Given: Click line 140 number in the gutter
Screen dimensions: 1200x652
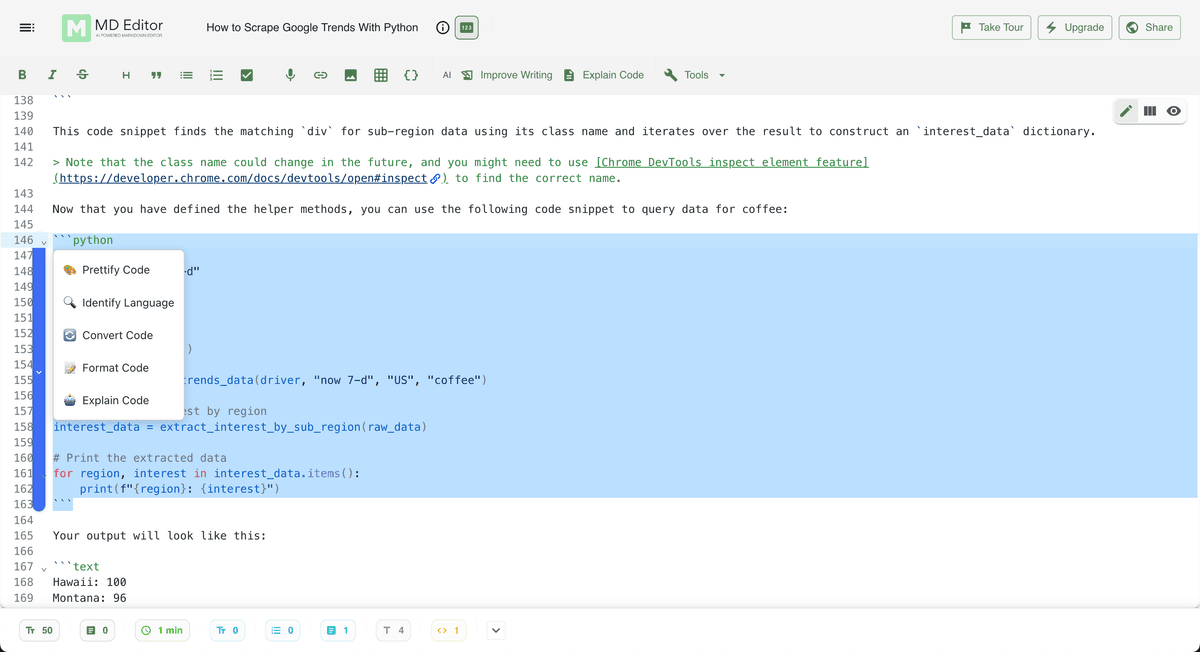Looking at the screenshot, I should coord(25,132).
